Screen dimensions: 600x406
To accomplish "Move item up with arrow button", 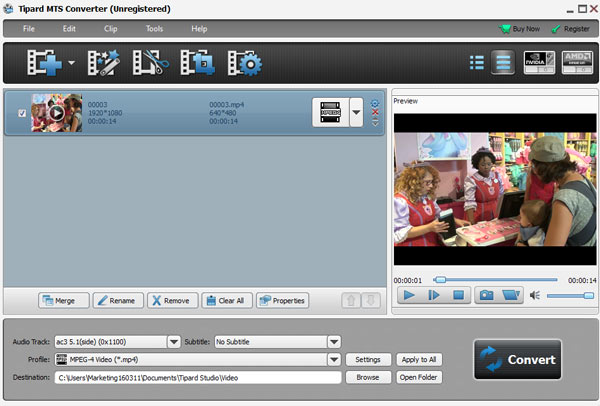I will (351, 301).
